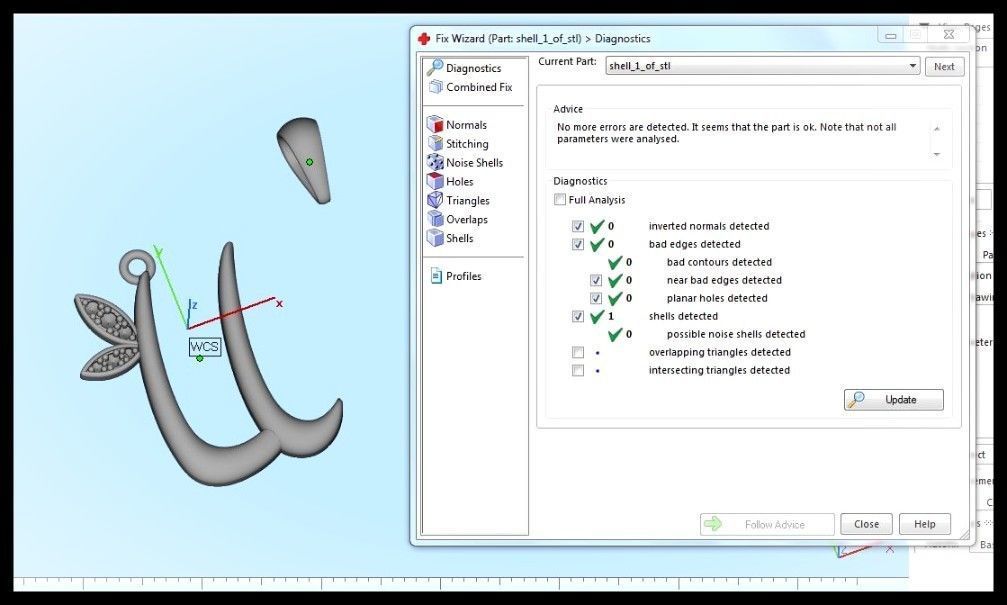Select the Noise Shells fix icon
This screenshot has height=605, width=1007.
[435, 162]
